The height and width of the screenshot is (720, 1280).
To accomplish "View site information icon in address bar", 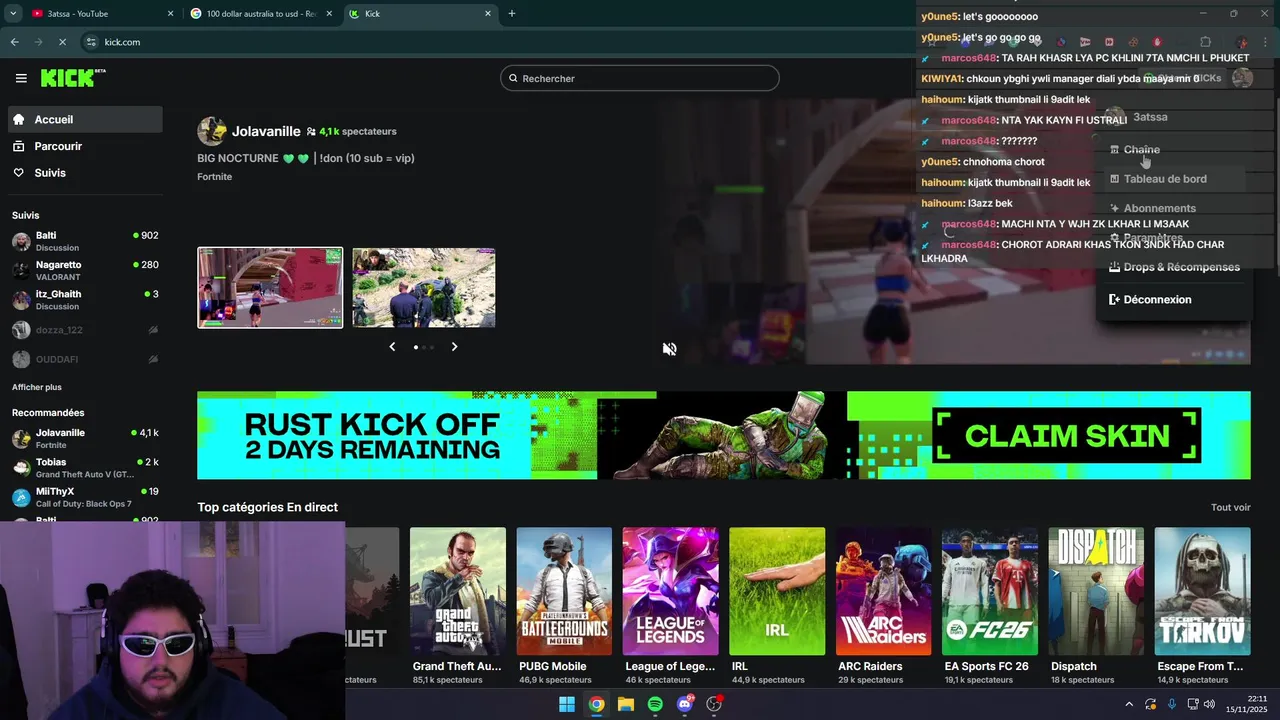I will point(91,42).
